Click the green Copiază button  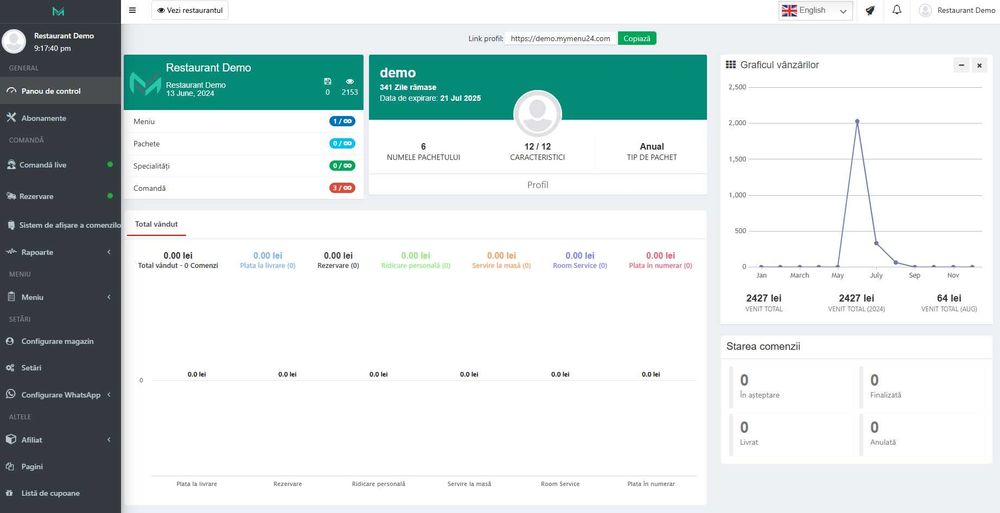click(636, 38)
